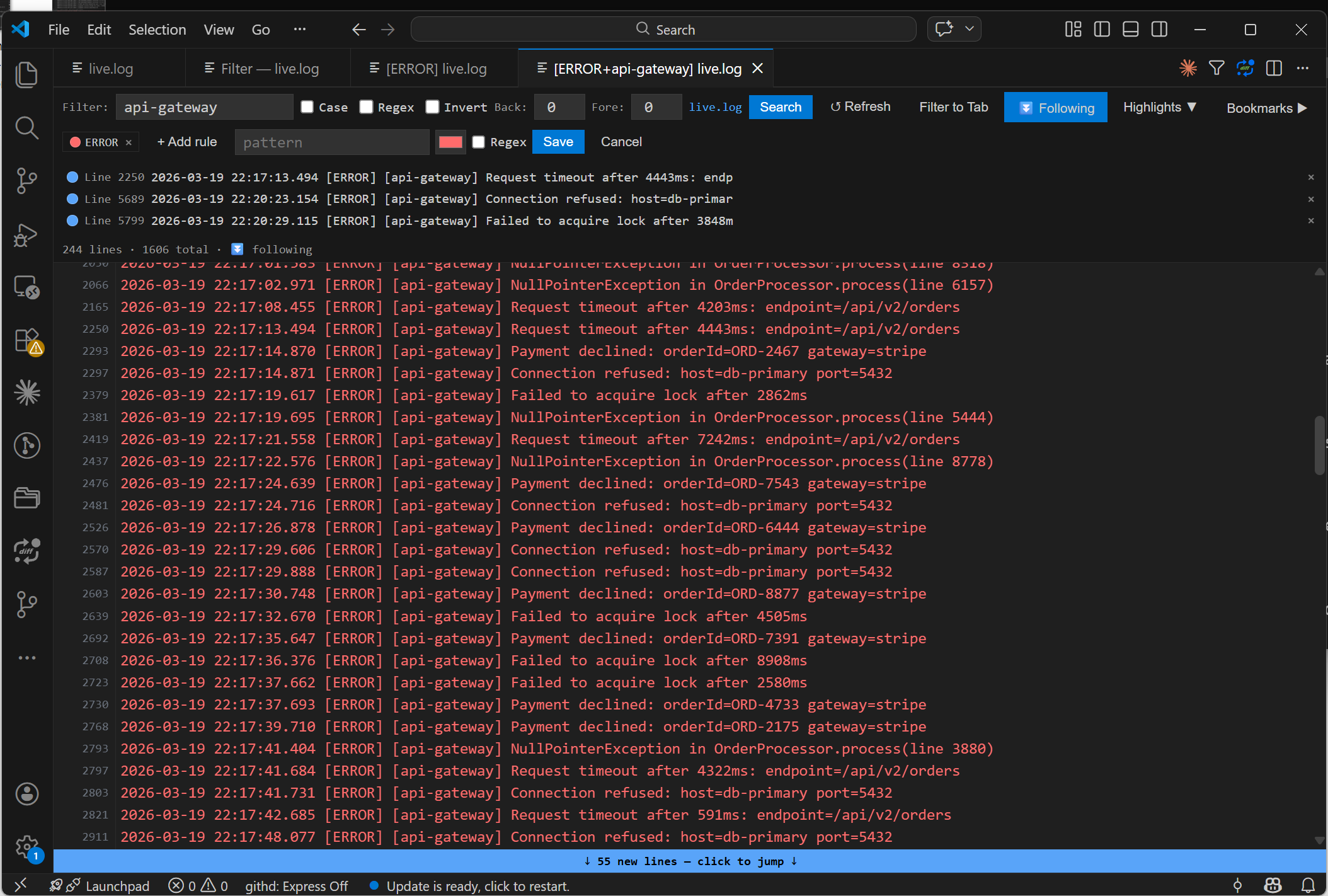The image size is (1328, 896).
Task: Enable the Regex checkbox beside Invert
Action: click(367, 106)
